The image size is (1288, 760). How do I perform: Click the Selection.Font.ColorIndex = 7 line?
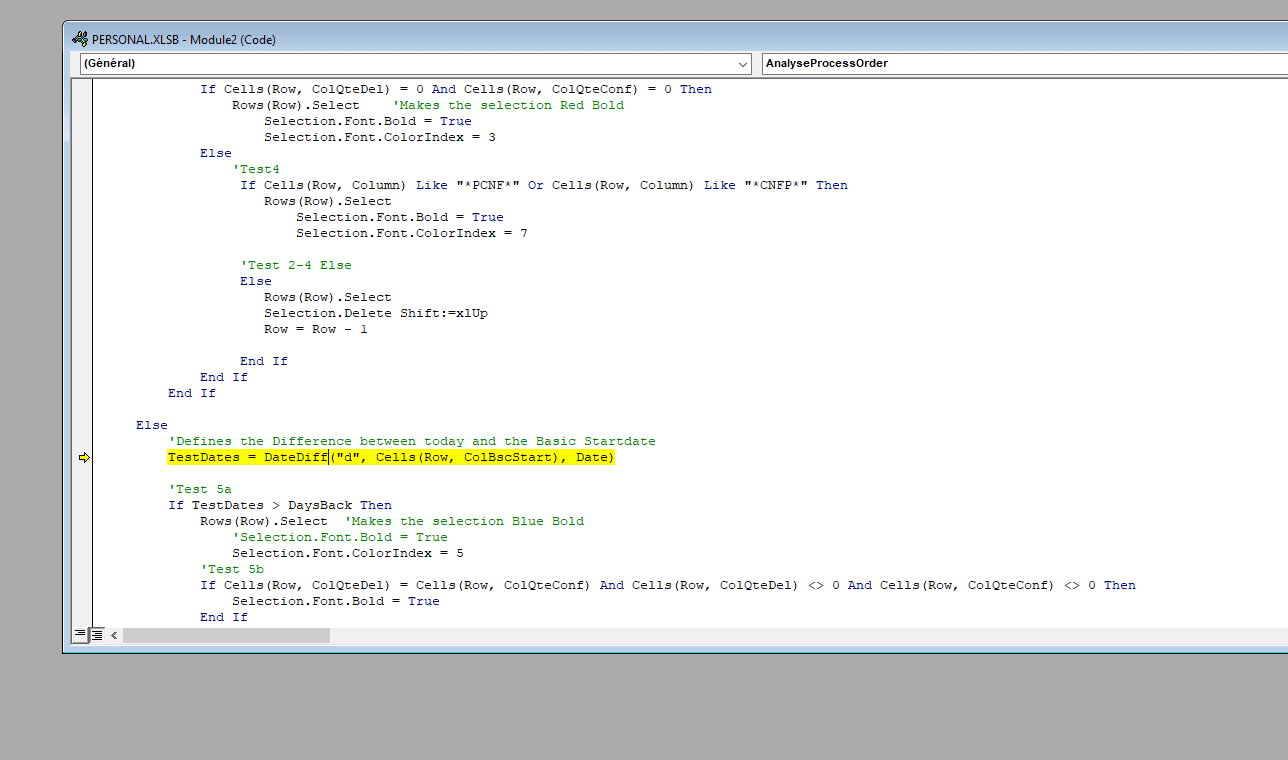[x=411, y=234]
